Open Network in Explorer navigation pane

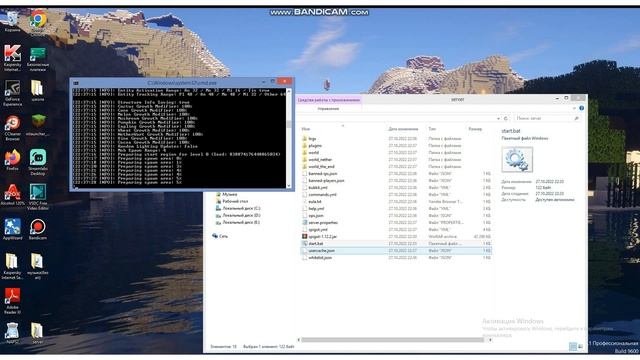tap(220, 236)
